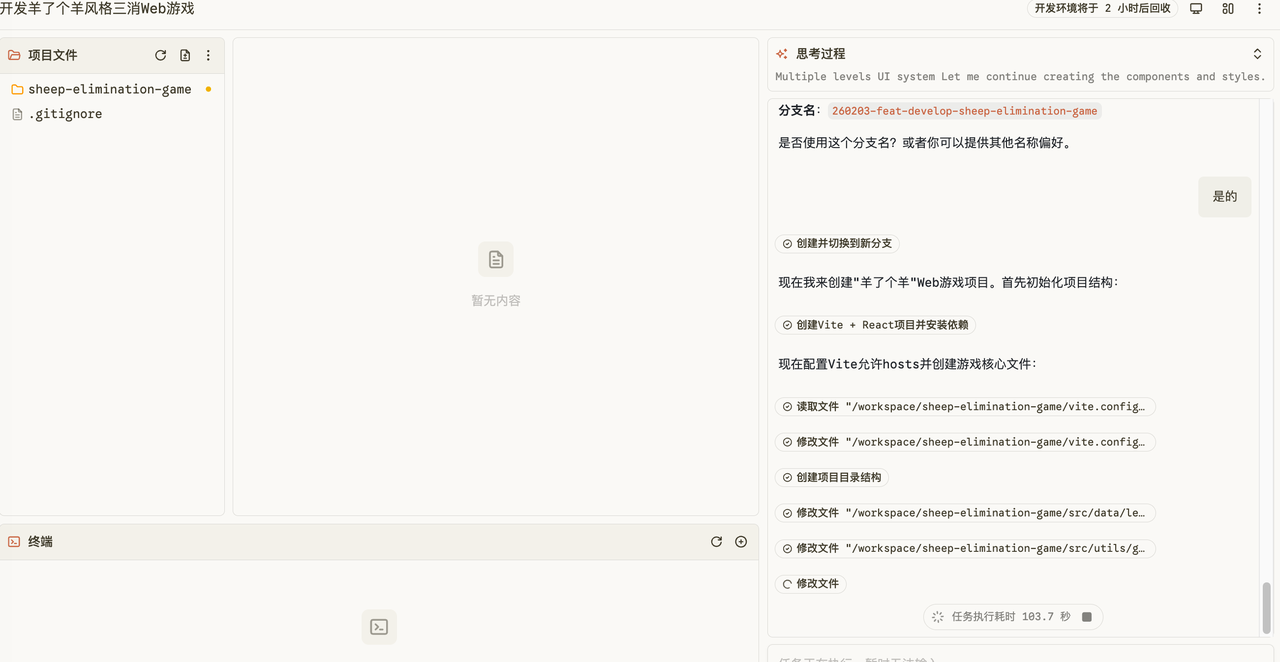The height and width of the screenshot is (662, 1280).
Task: Stop the running task with the square button
Action: [1087, 617]
